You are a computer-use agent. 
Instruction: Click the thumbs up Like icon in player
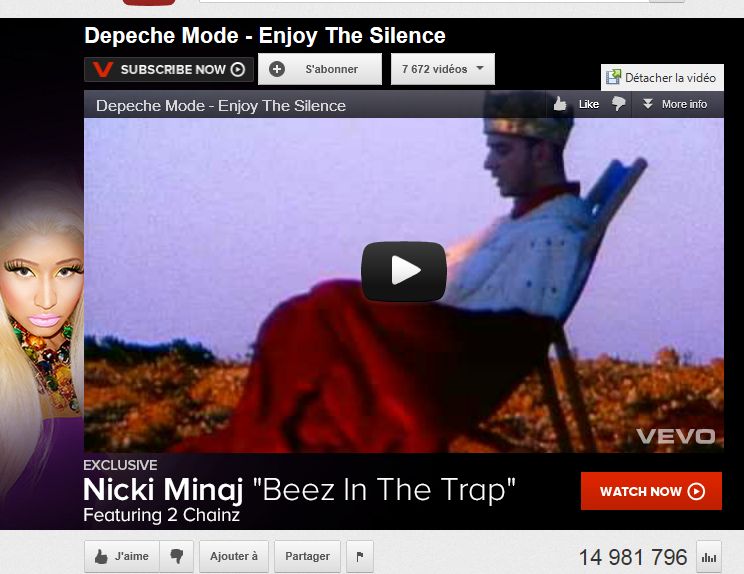click(x=560, y=104)
